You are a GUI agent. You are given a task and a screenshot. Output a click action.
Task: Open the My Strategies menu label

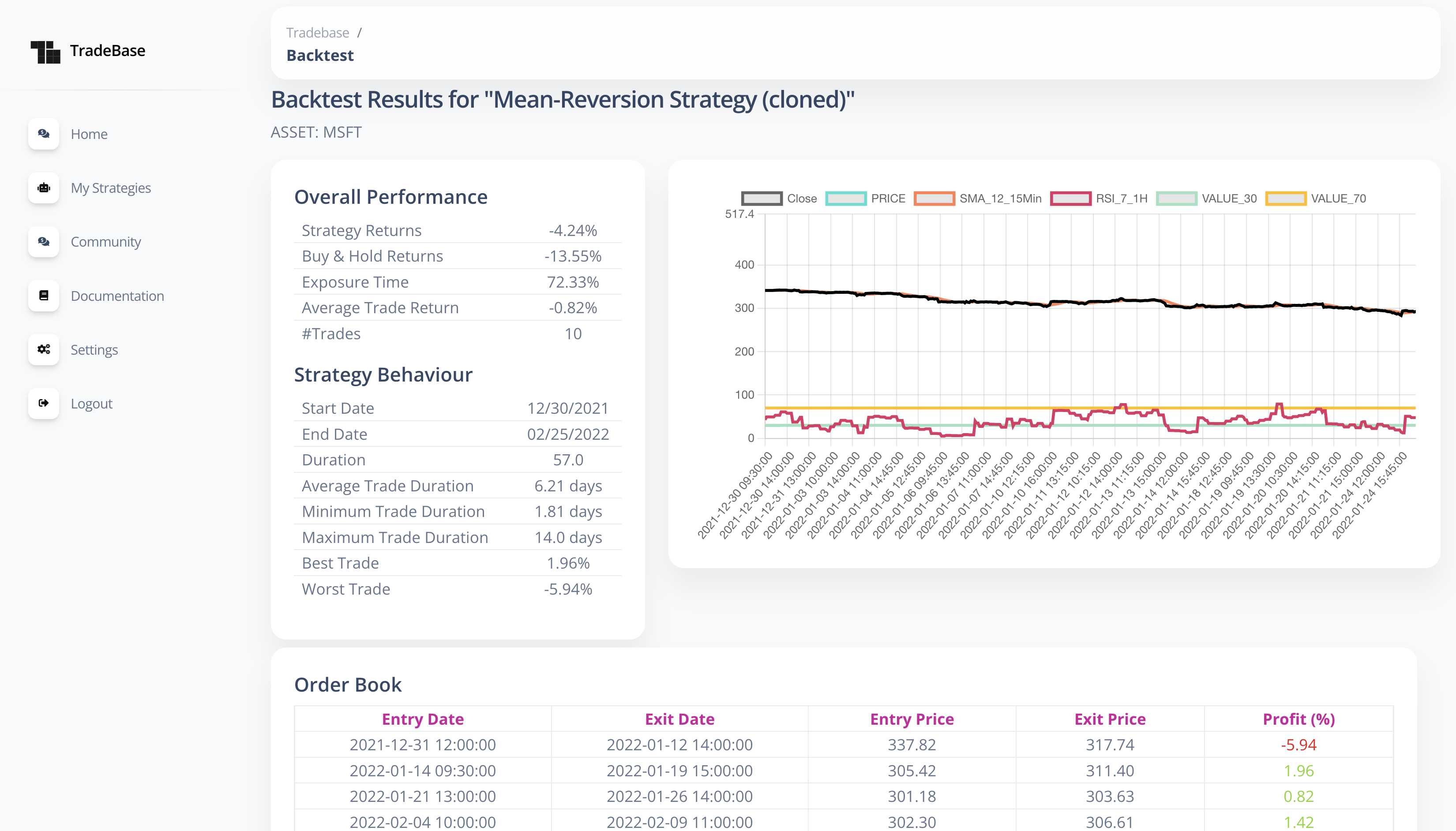click(111, 188)
